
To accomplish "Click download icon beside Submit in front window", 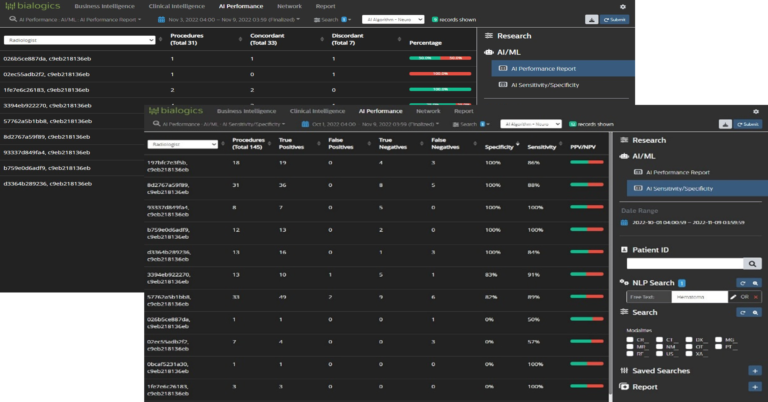I will (725, 124).
